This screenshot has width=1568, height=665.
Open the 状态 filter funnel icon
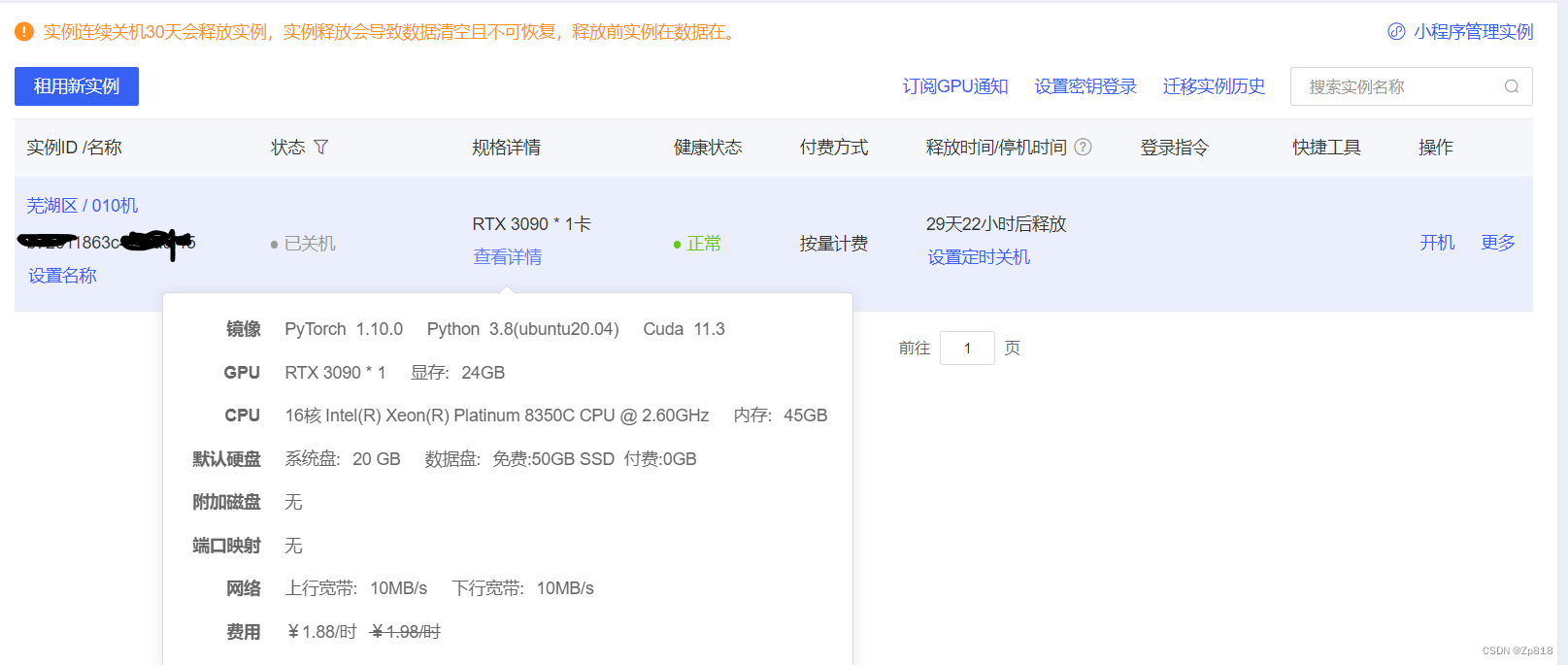tap(321, 148)
